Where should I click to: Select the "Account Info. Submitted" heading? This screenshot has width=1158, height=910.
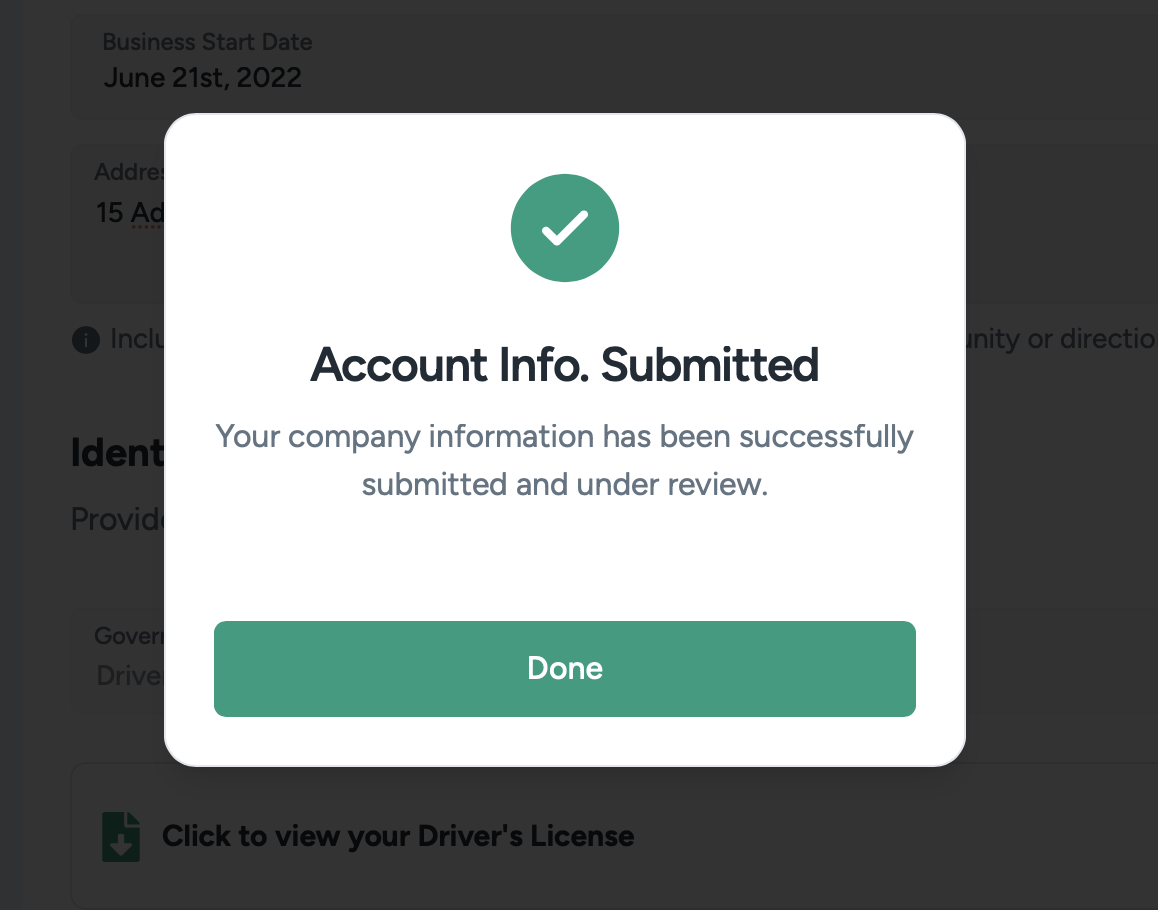(565, 365)
